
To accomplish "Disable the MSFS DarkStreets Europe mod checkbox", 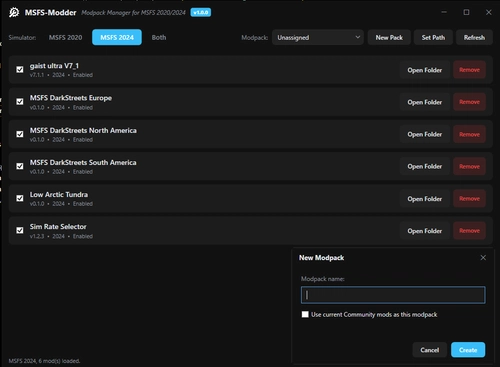I will [20, 102].
